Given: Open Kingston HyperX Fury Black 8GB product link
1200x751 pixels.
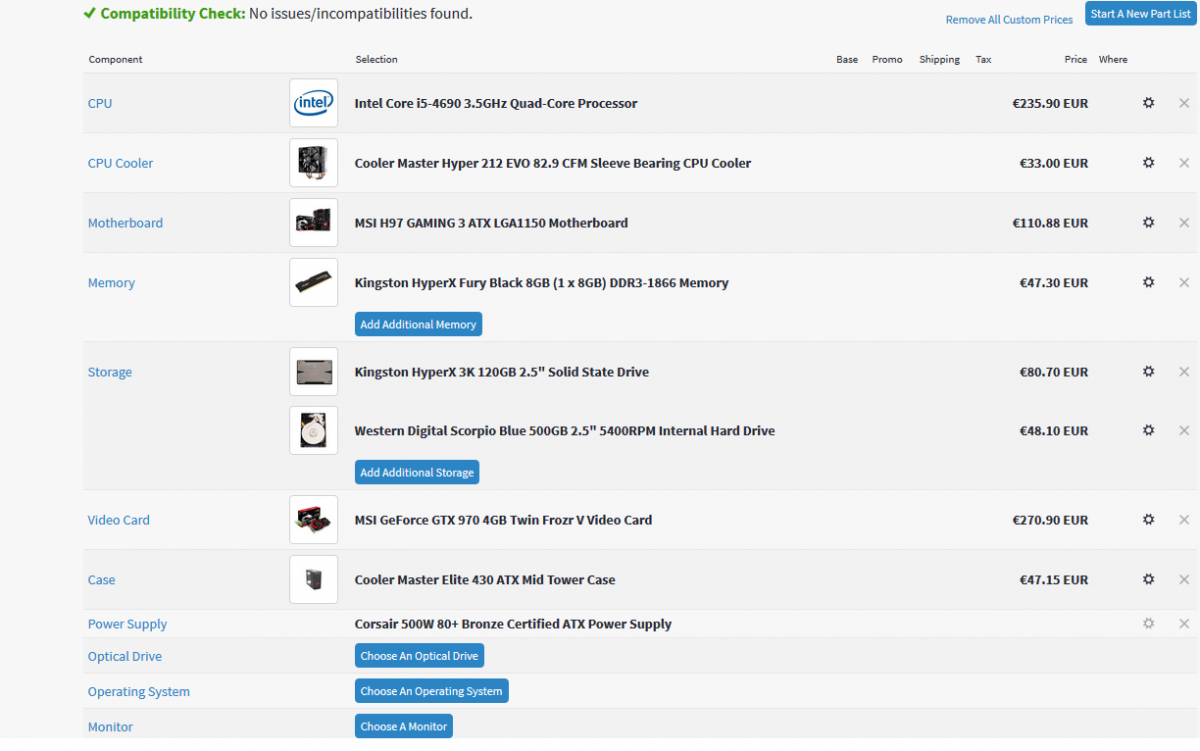Looking at the screenshot, I should coord(542,283).
